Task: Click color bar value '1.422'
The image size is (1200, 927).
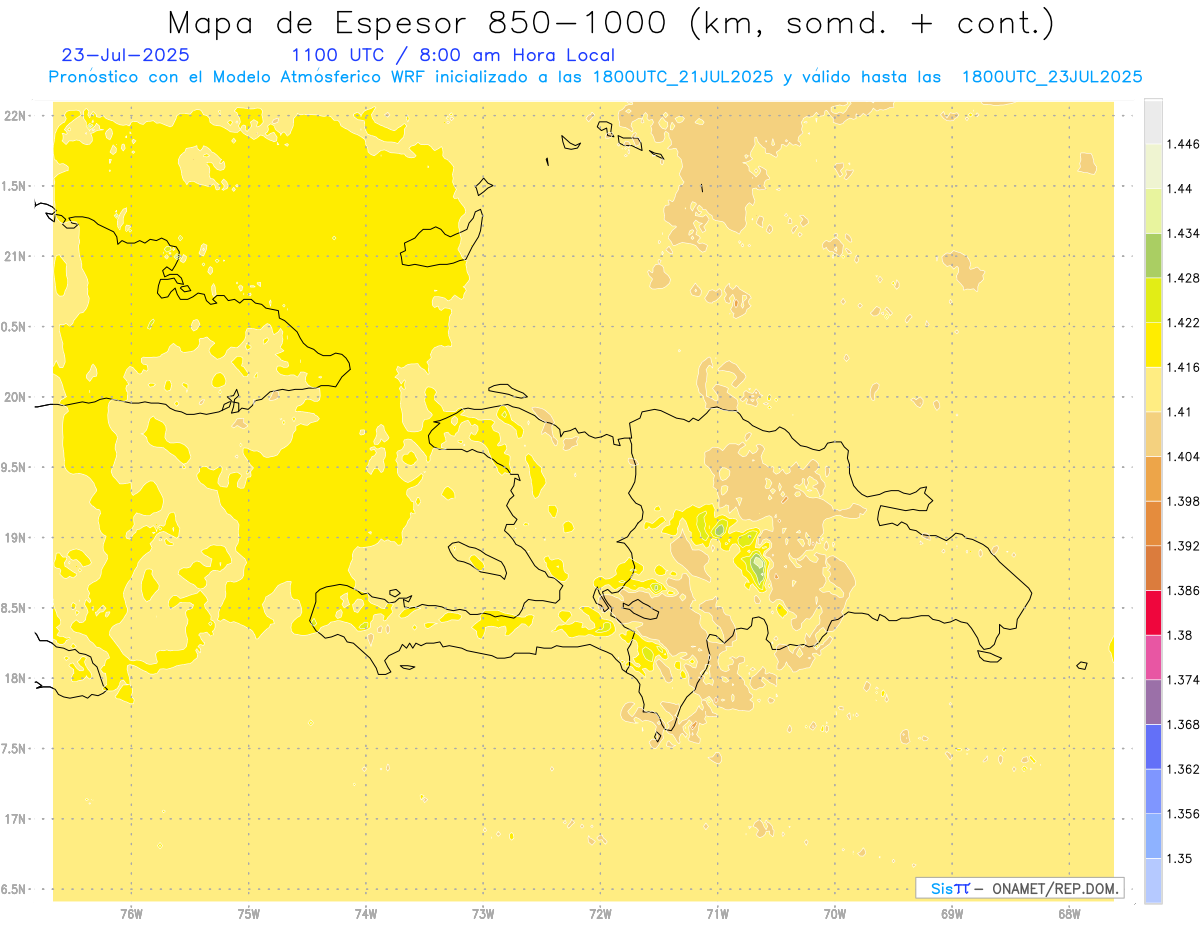Action: coord(1182,322)
